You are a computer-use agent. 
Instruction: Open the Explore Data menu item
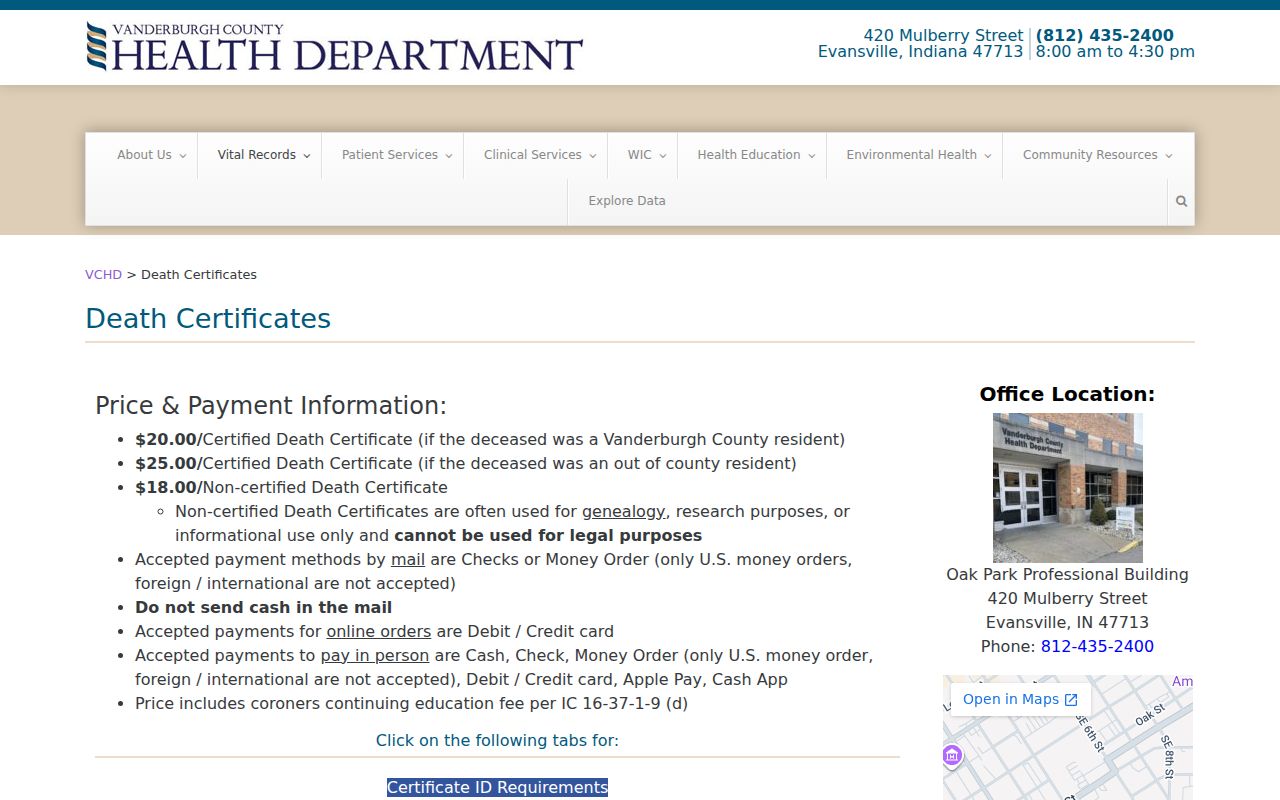pos(626,201)
